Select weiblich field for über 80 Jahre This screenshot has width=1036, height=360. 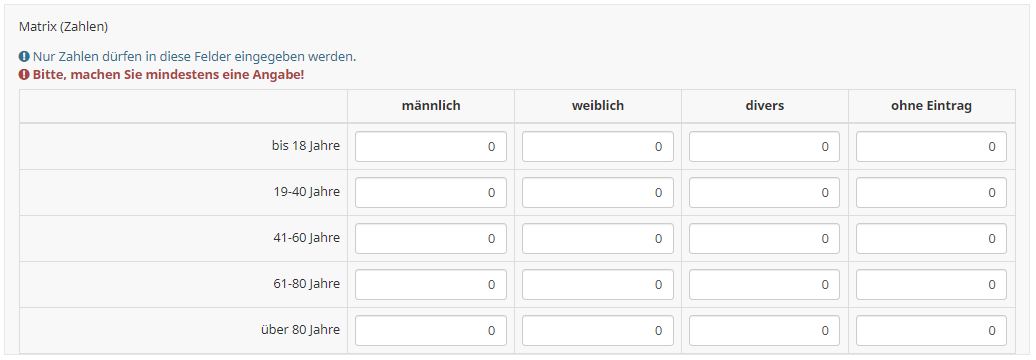[598, 330]
